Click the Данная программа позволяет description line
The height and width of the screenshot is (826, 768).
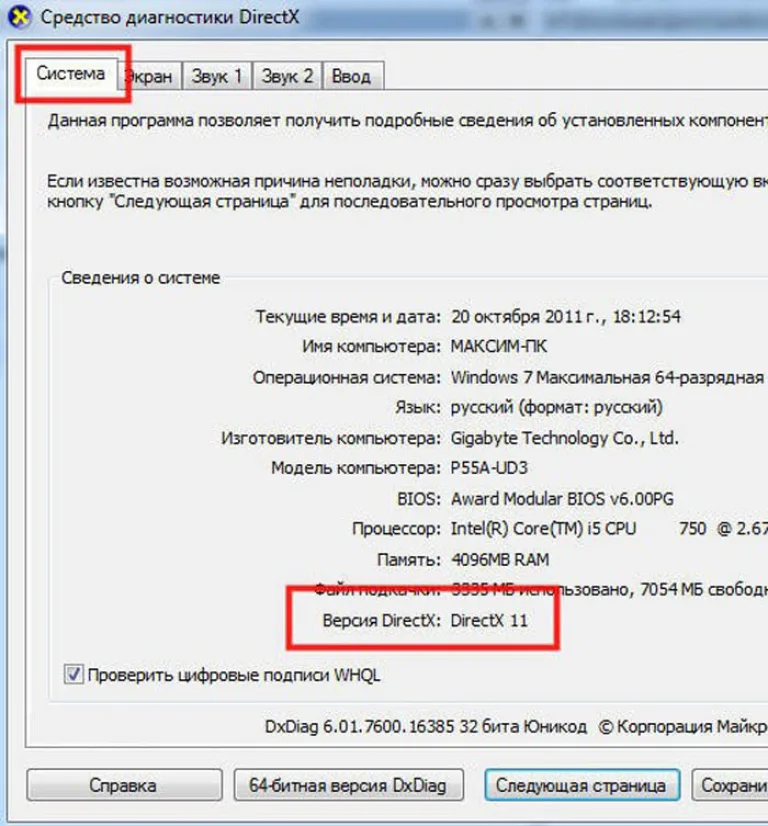point(408,121)
